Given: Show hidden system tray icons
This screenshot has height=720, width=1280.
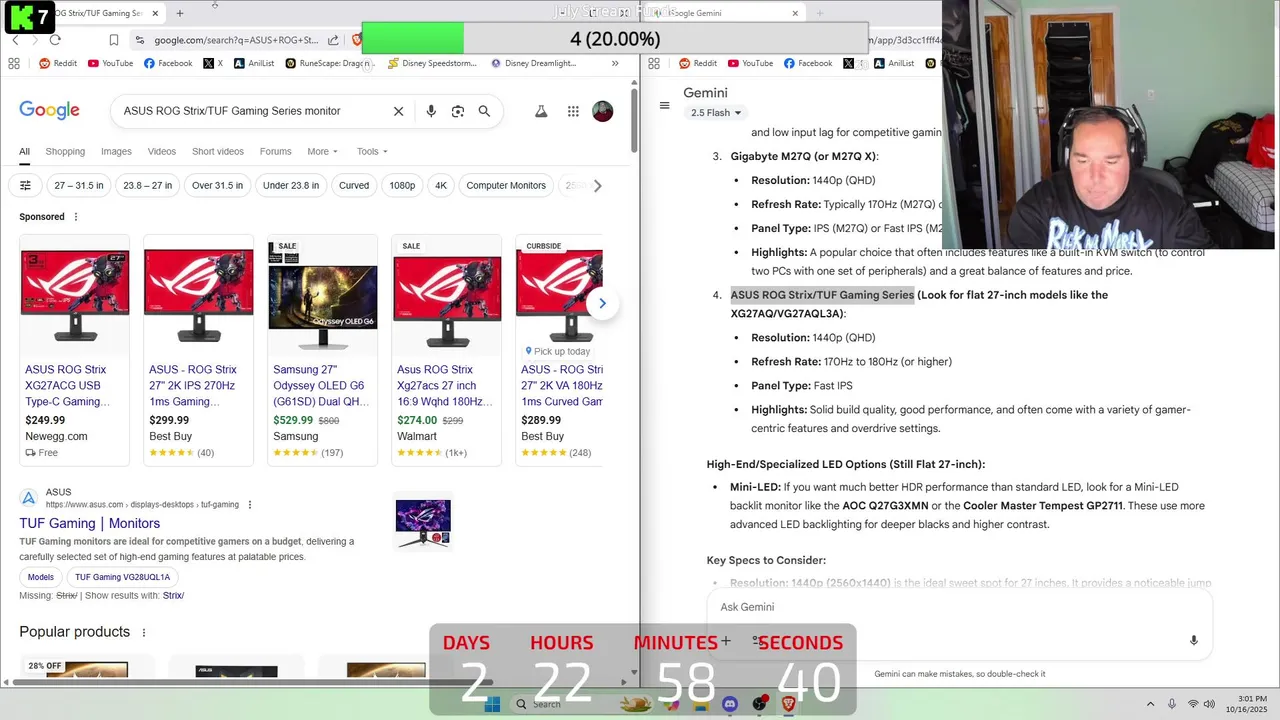Looking at the screenshot, I should 1150,704.
